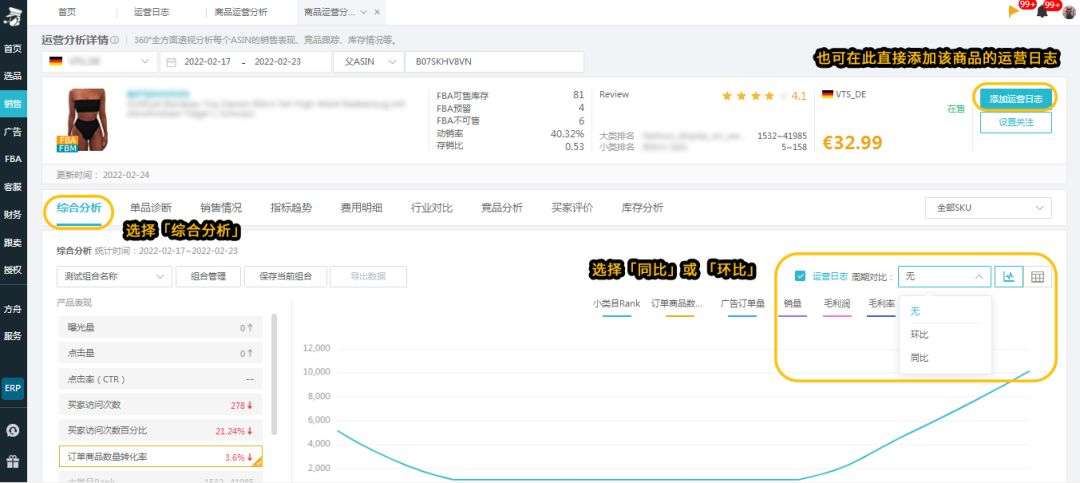Click the product thumbnail image
This screenshot has height=483, width=1080.
85,120
